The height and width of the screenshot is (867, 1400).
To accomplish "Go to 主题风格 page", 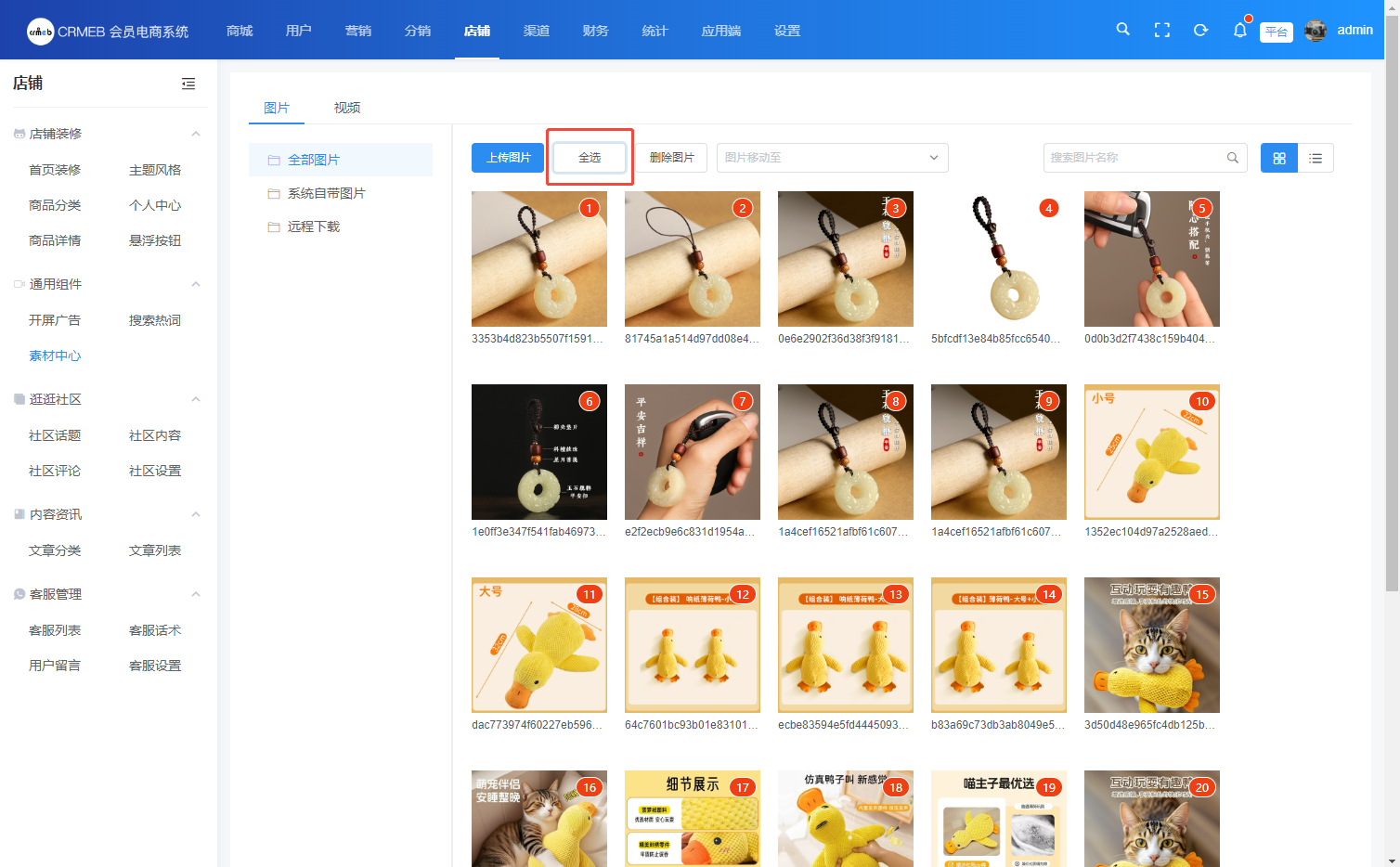I will tap(155, 170).
